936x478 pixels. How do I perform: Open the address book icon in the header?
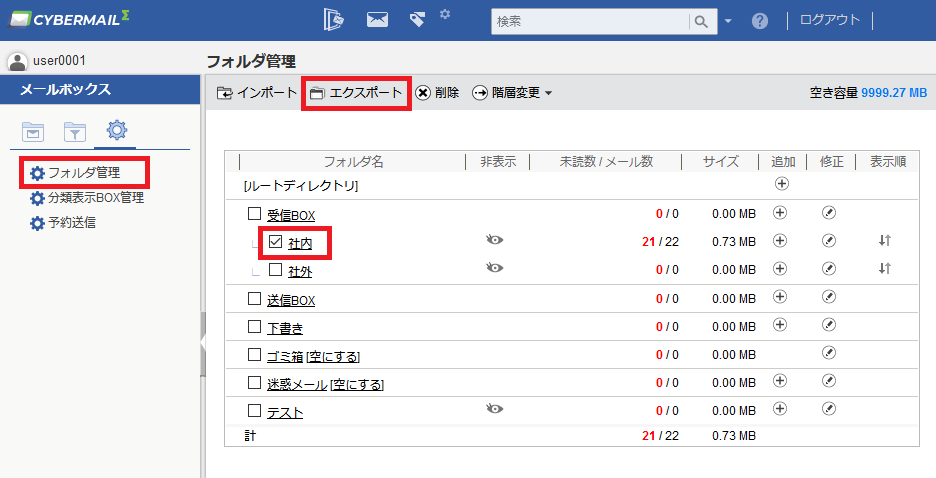(334, 20)
